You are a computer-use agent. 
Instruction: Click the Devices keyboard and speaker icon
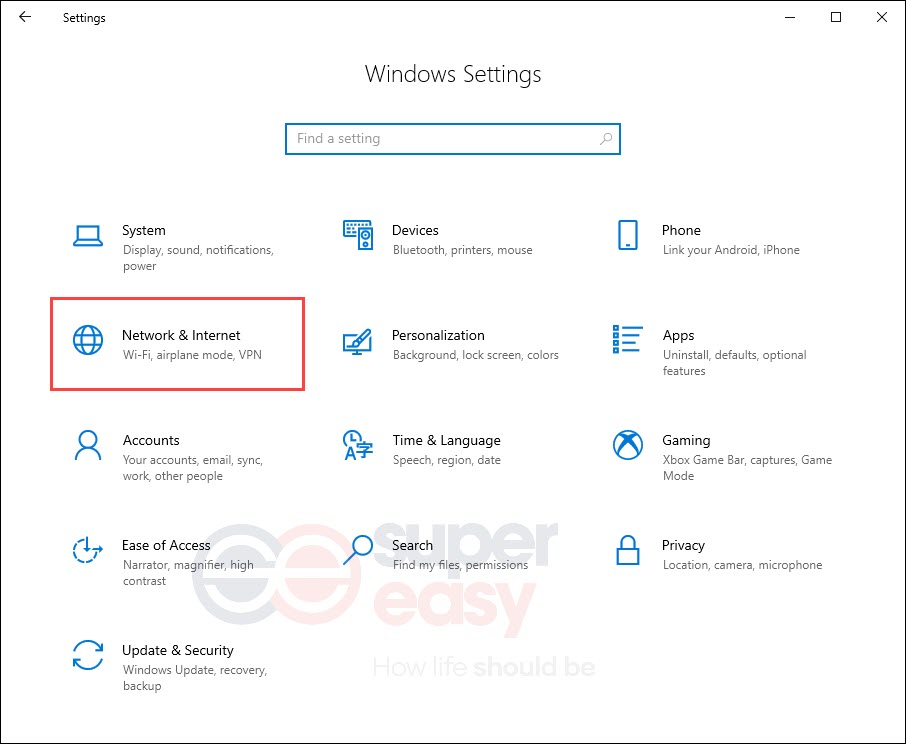[x=358, y=235]
